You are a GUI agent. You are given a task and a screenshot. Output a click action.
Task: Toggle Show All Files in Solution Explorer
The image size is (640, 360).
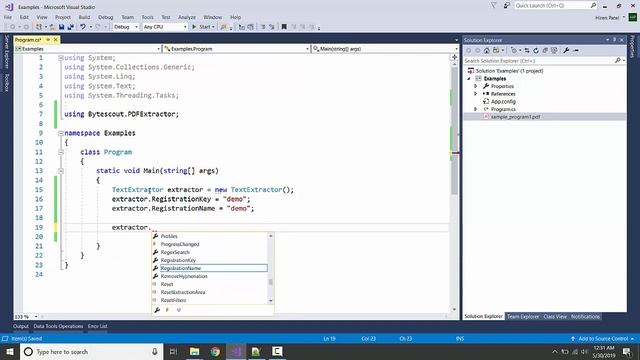[554, 51]
